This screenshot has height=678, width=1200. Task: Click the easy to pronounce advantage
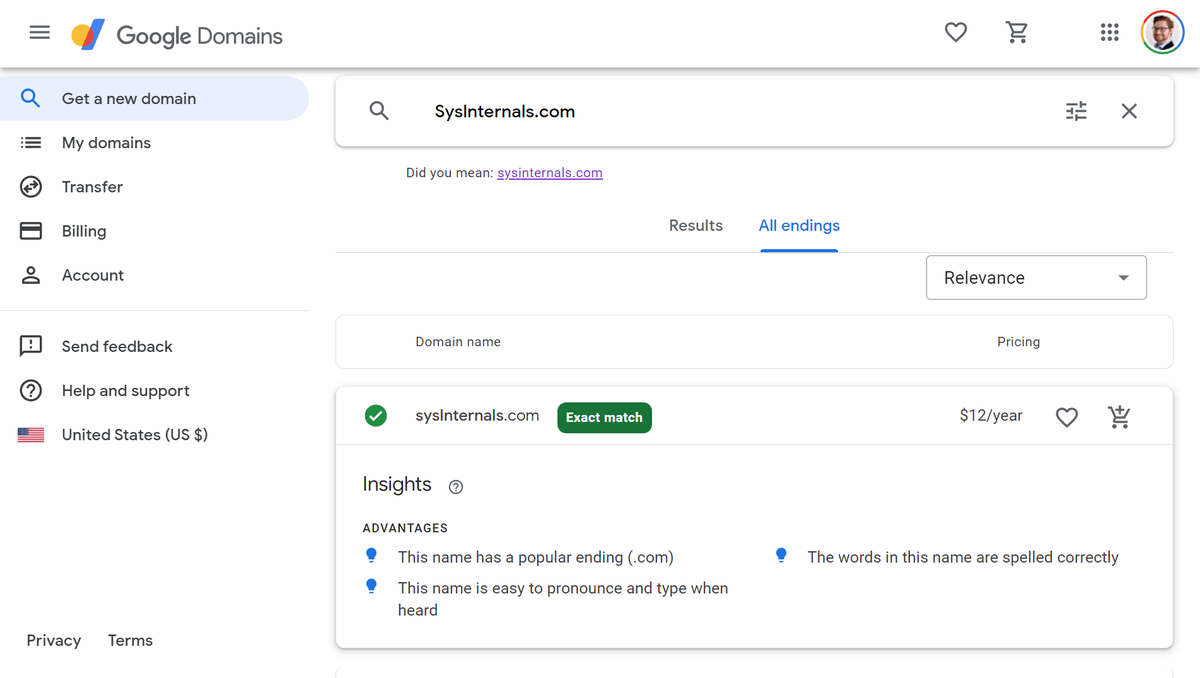(x=563, y=599)
